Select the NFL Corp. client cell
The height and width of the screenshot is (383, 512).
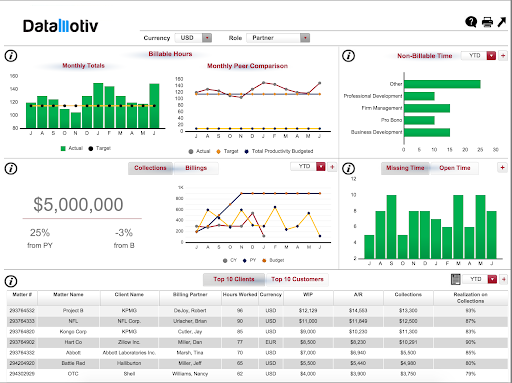[x=129, y=321]
